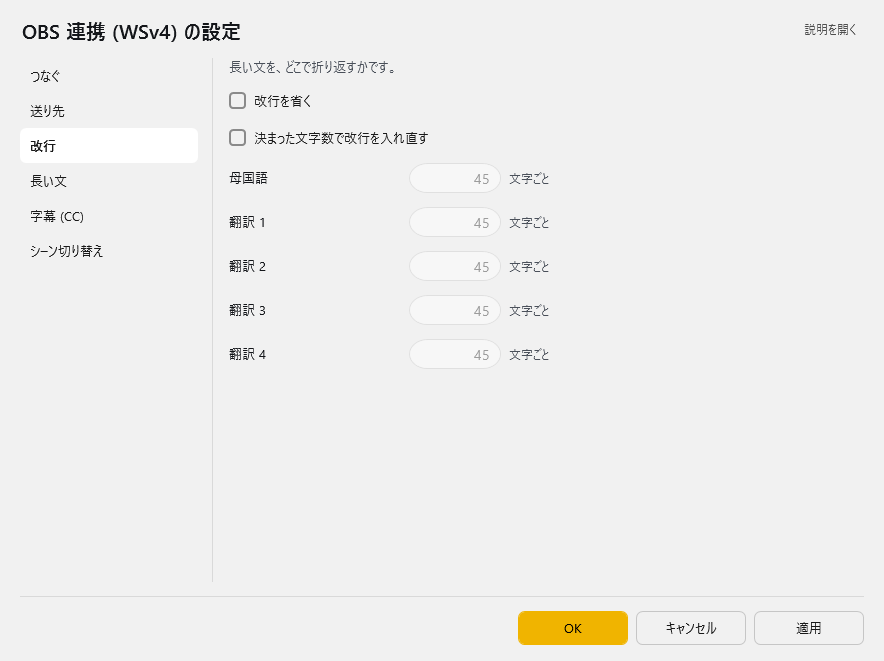Apply changes with the 適用 button
The height and width of the screenshot is (661, 884).
pos(808,628)
